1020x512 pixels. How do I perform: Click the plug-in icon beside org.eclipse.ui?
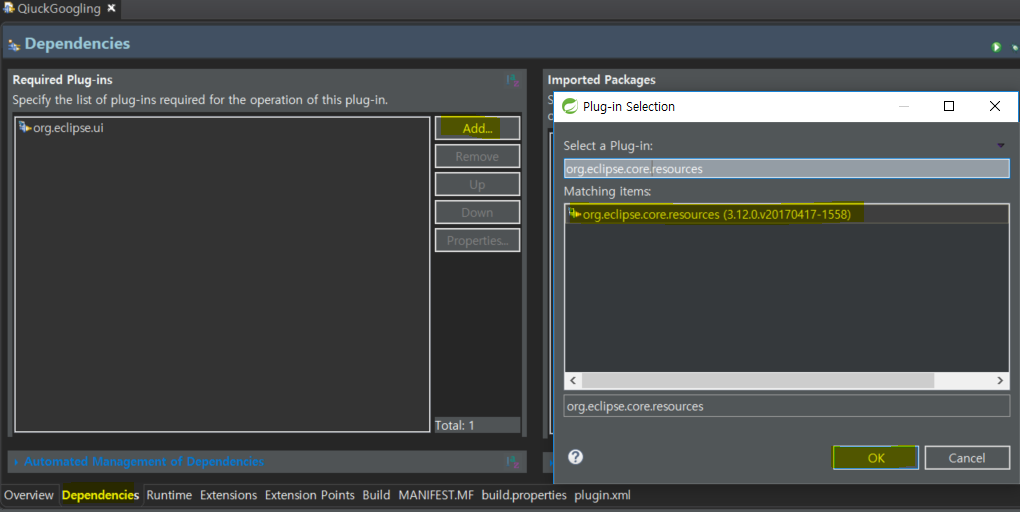click(x=25, y=127)
